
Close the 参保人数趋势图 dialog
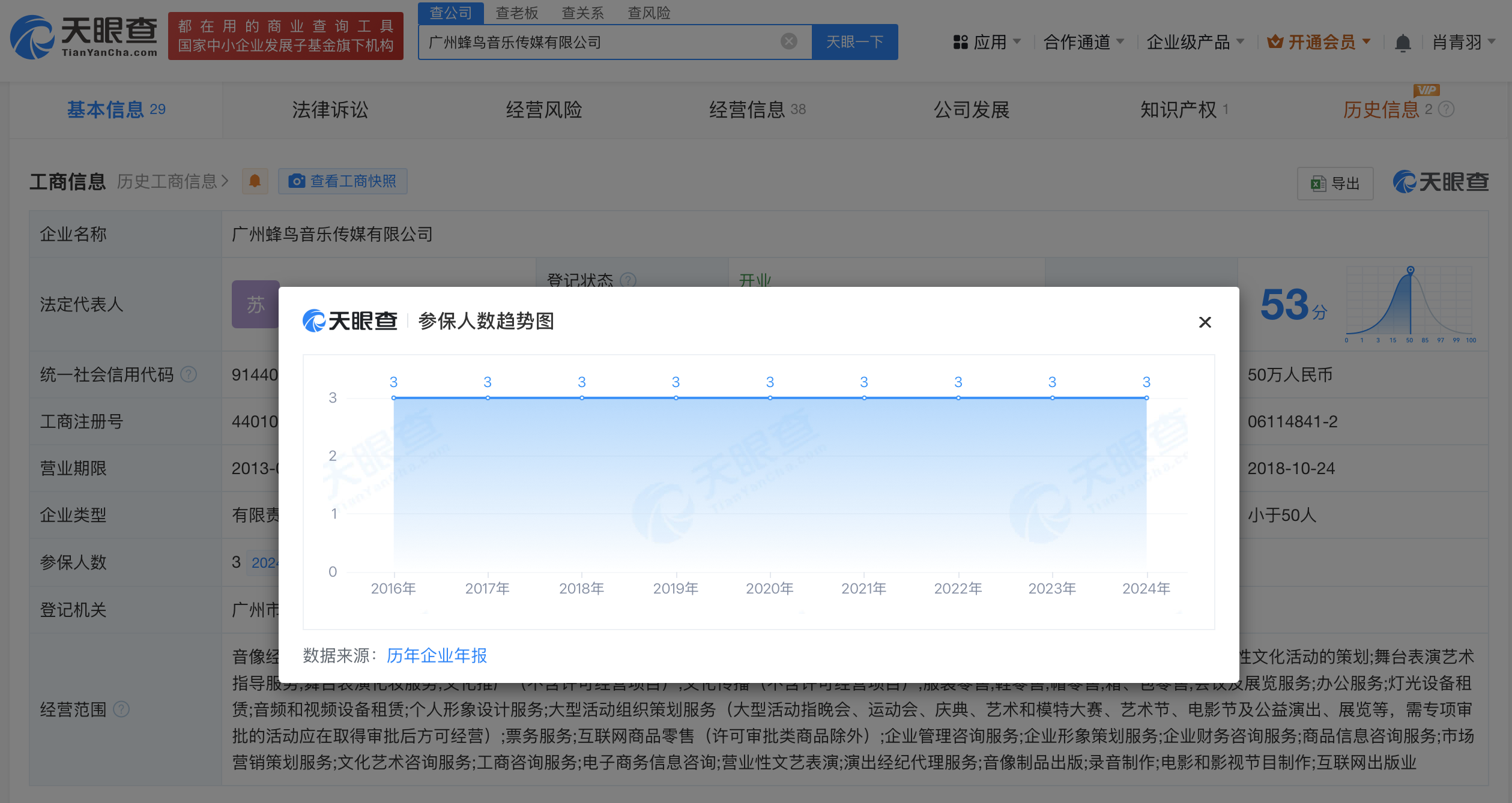(x=1205, y=322)
